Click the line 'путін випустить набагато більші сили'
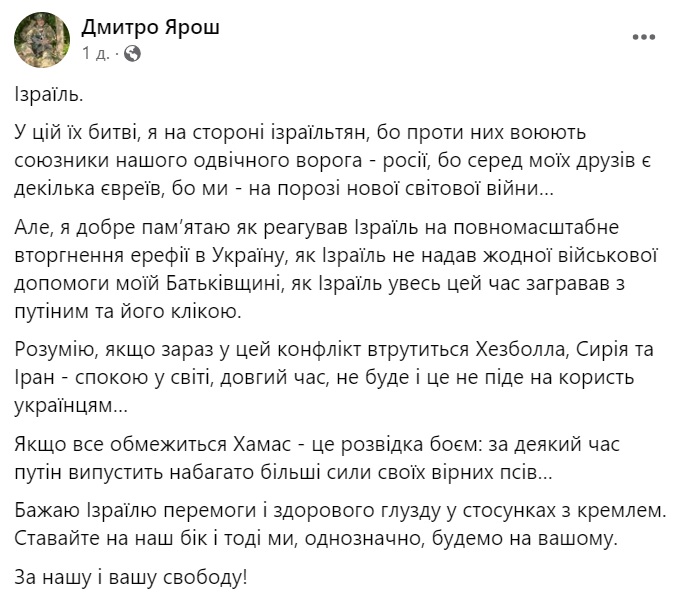 [x=284, y=472]
